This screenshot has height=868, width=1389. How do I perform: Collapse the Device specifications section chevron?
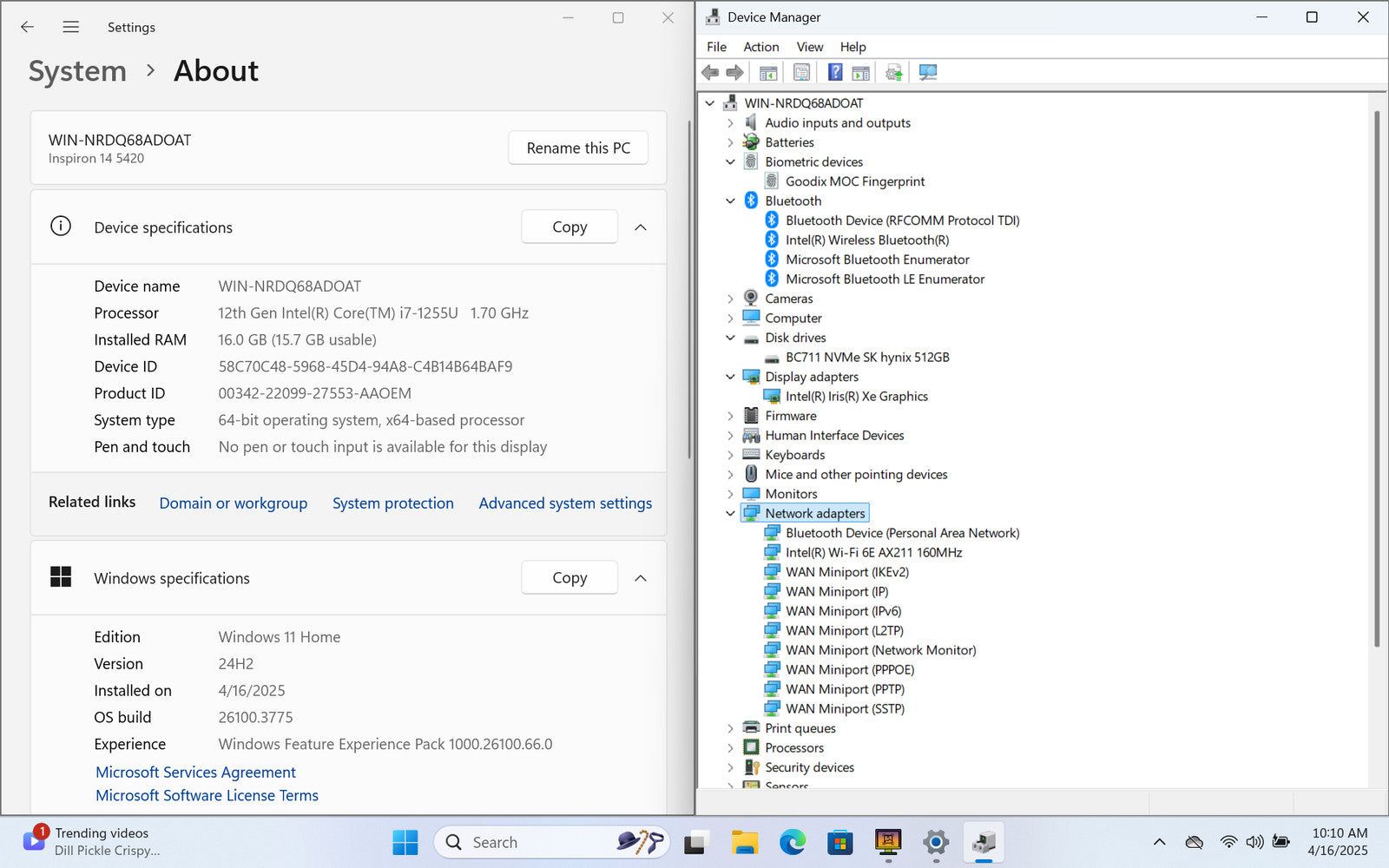(x=641, y=227)
